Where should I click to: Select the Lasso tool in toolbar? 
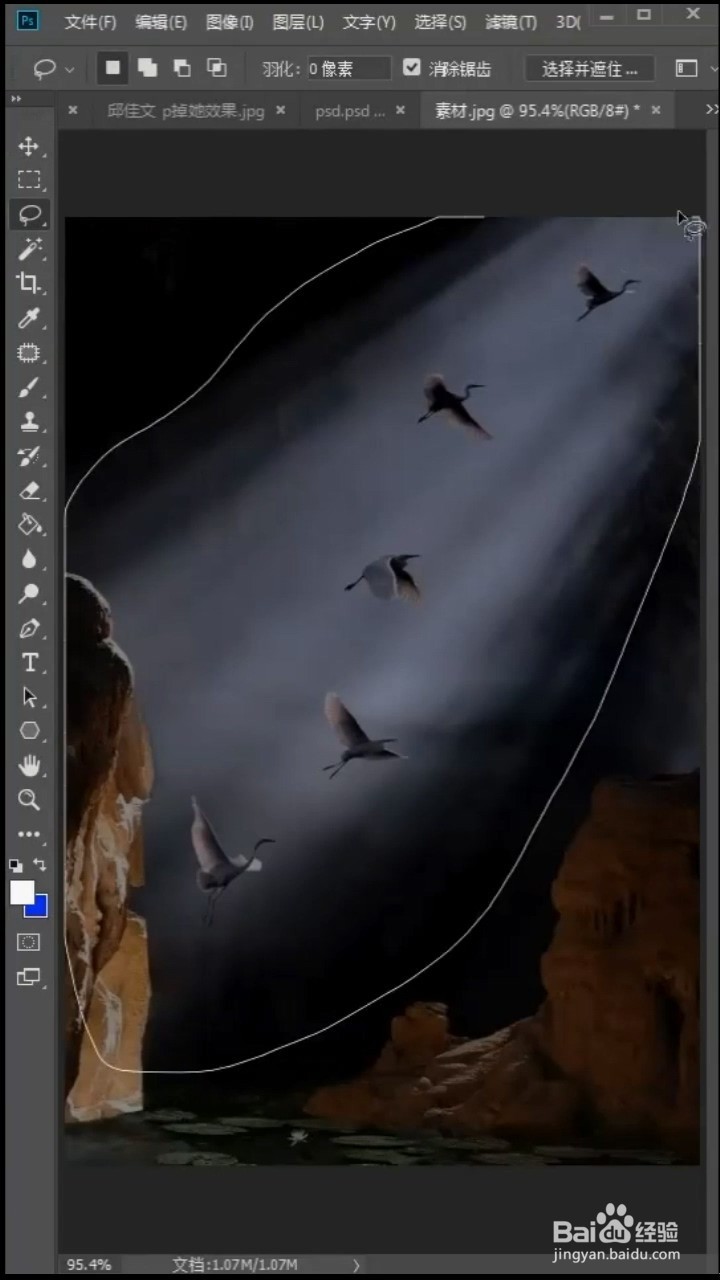point(29,214)
